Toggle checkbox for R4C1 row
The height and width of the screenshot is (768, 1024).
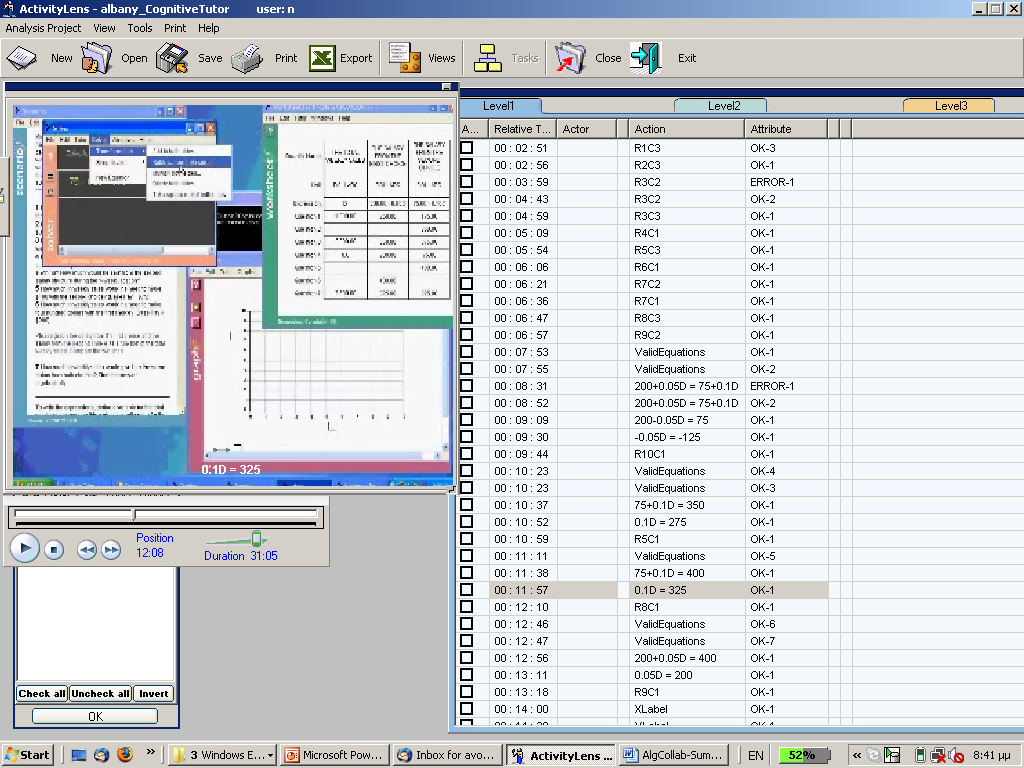coord(467,232)
